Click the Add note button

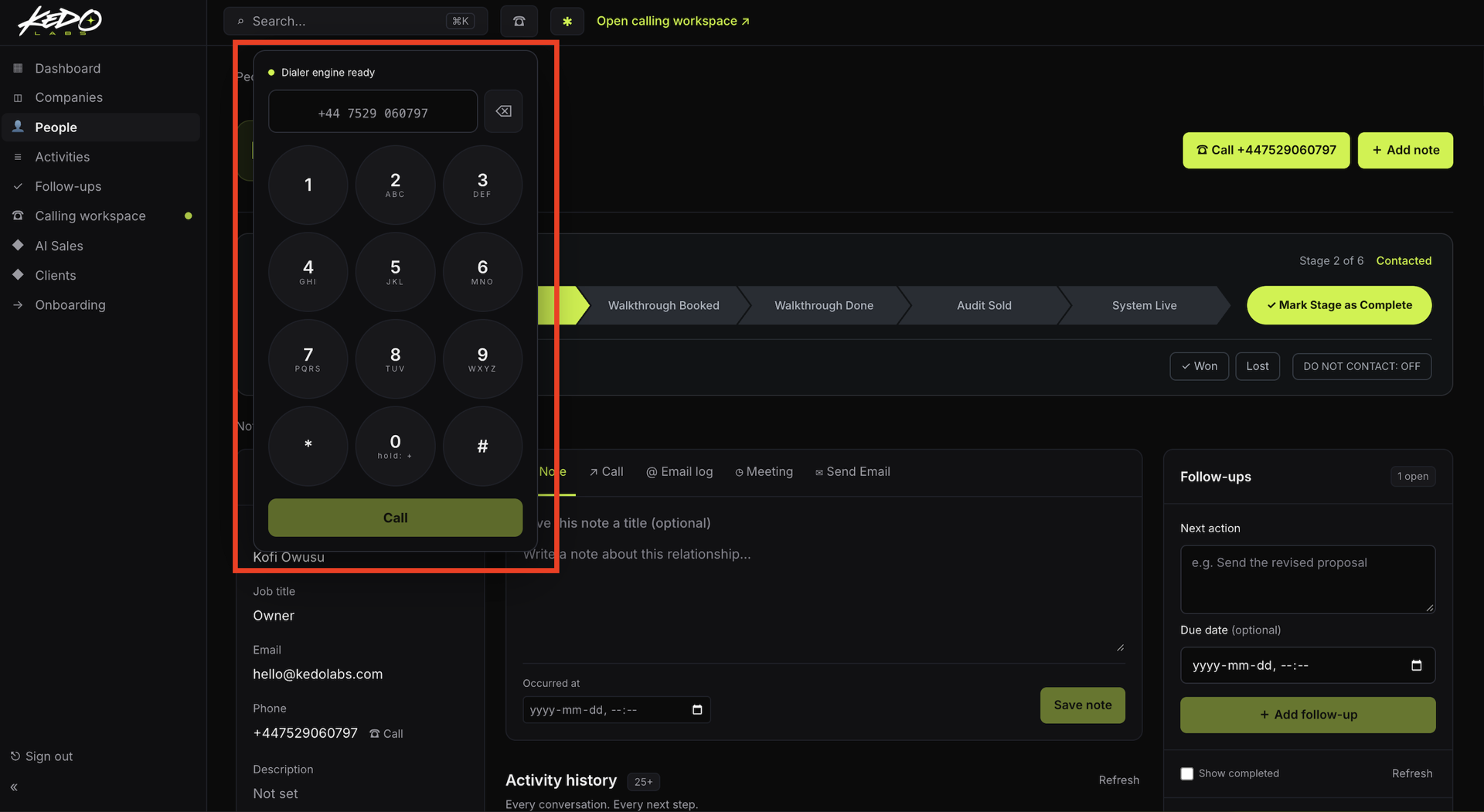(x=1405, y=150)
